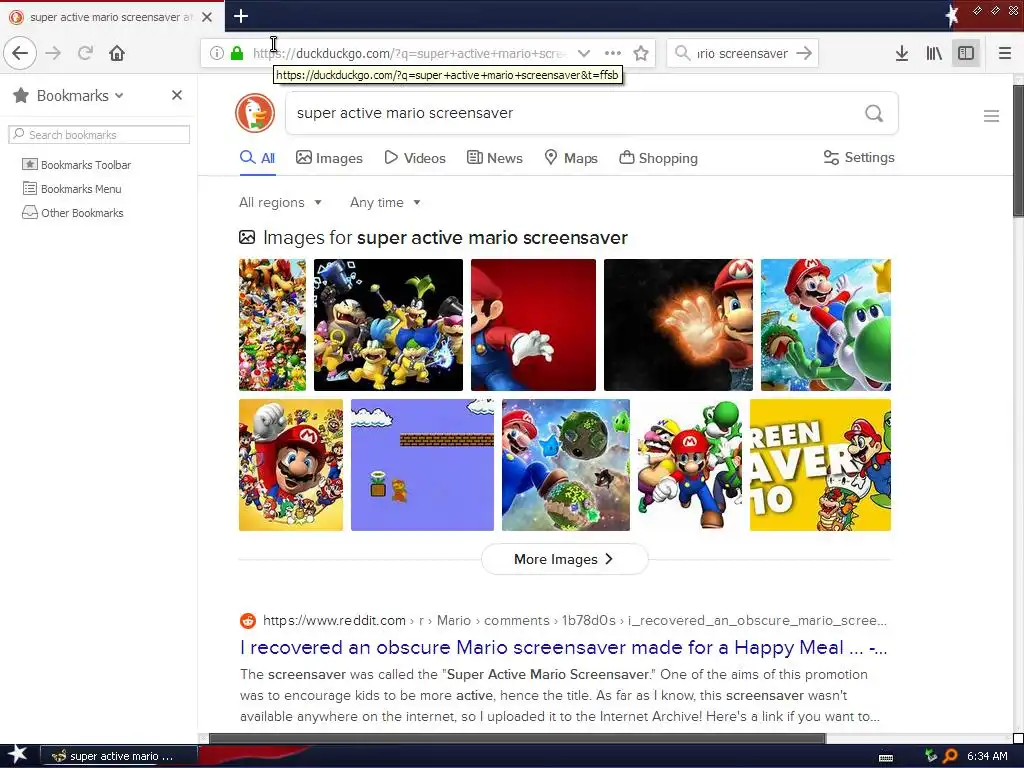Click the reddit.com result URL breadcrumb
Screen dimensions: 1024x768
(575, 620)
